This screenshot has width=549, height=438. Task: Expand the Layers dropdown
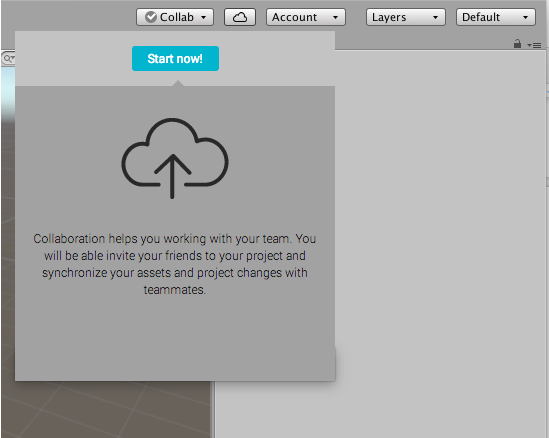tap(405, 17)
